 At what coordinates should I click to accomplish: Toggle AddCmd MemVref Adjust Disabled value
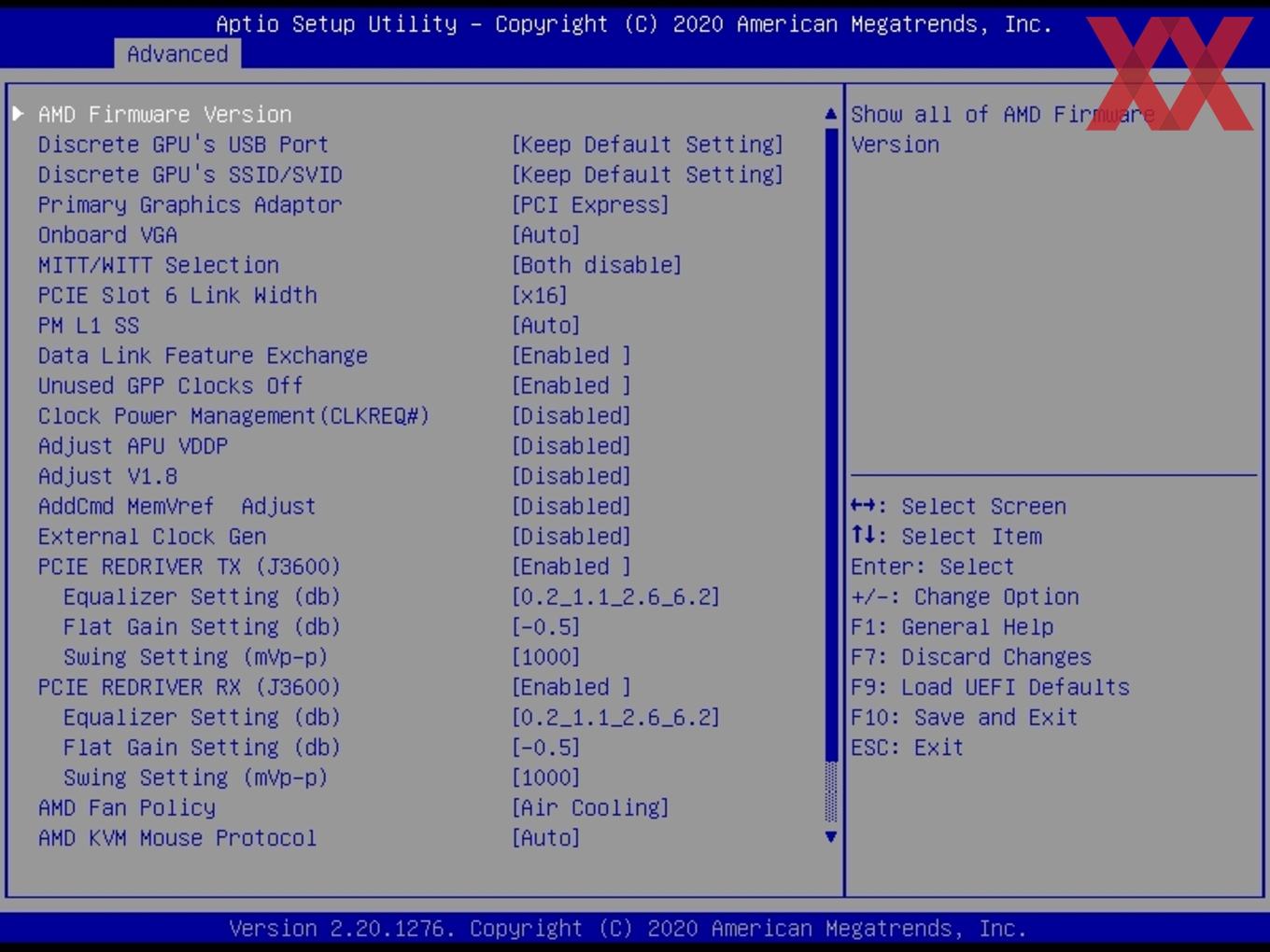point(571,506)
